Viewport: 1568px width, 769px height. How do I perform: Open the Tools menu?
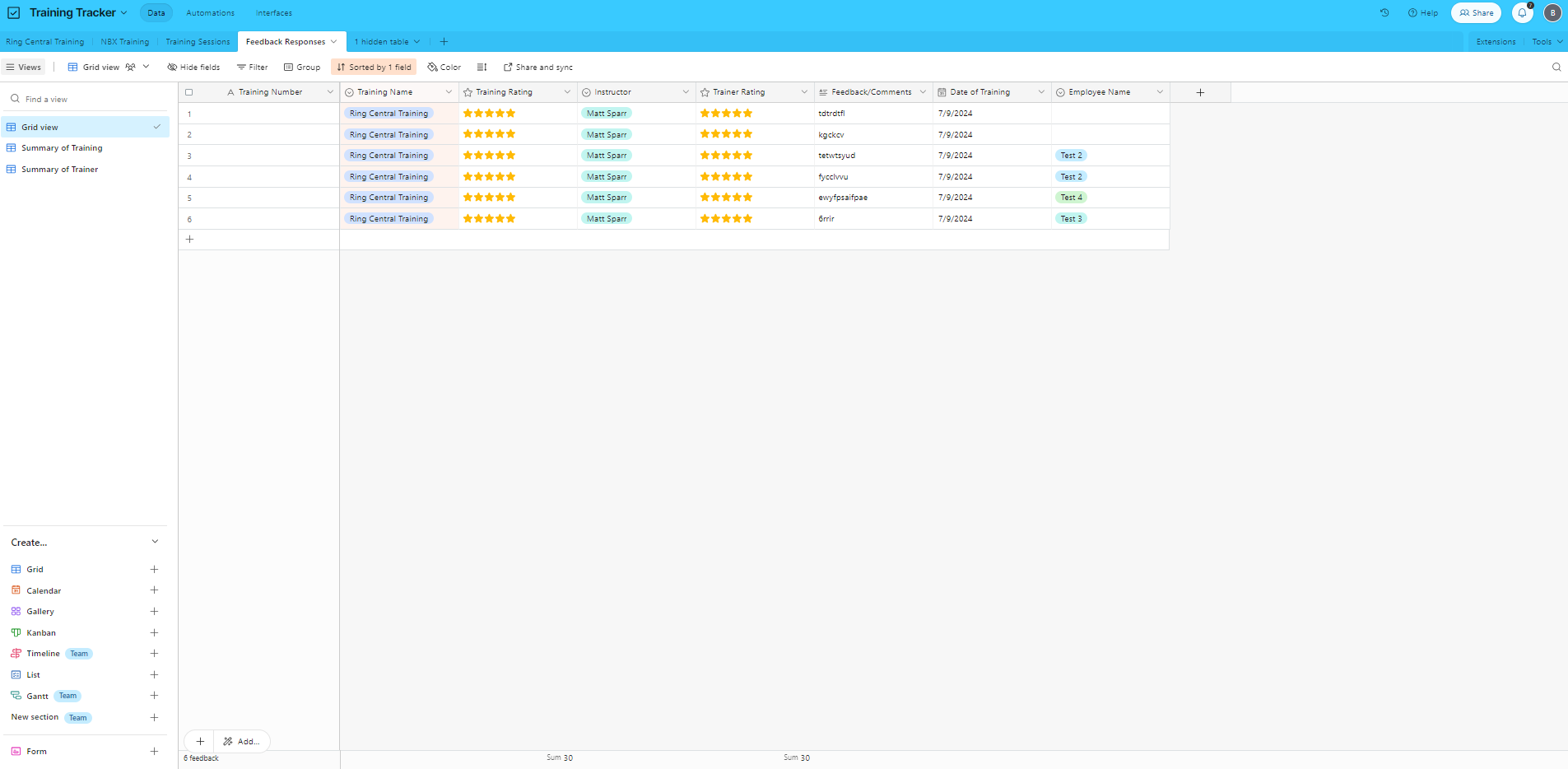pyautogui.click(x=1547, y=42)
